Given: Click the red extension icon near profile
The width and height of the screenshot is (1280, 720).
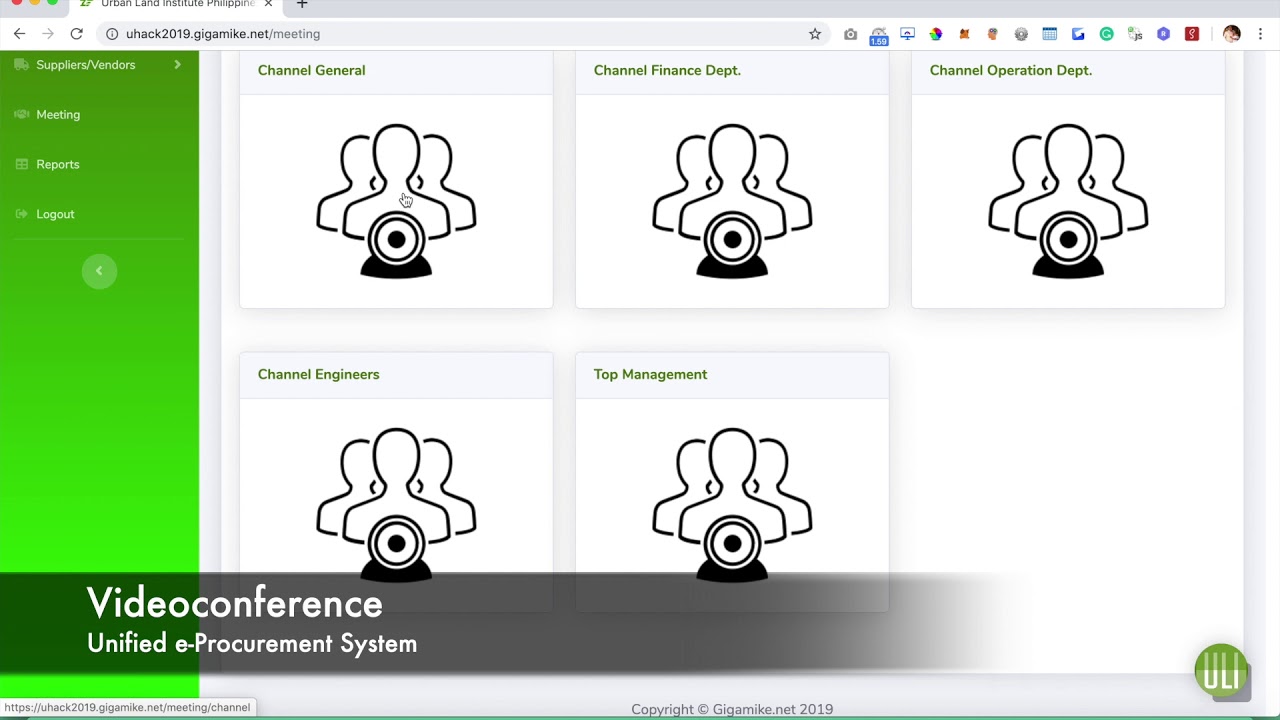Looking at the screenshot, I should coord(1192,34).
